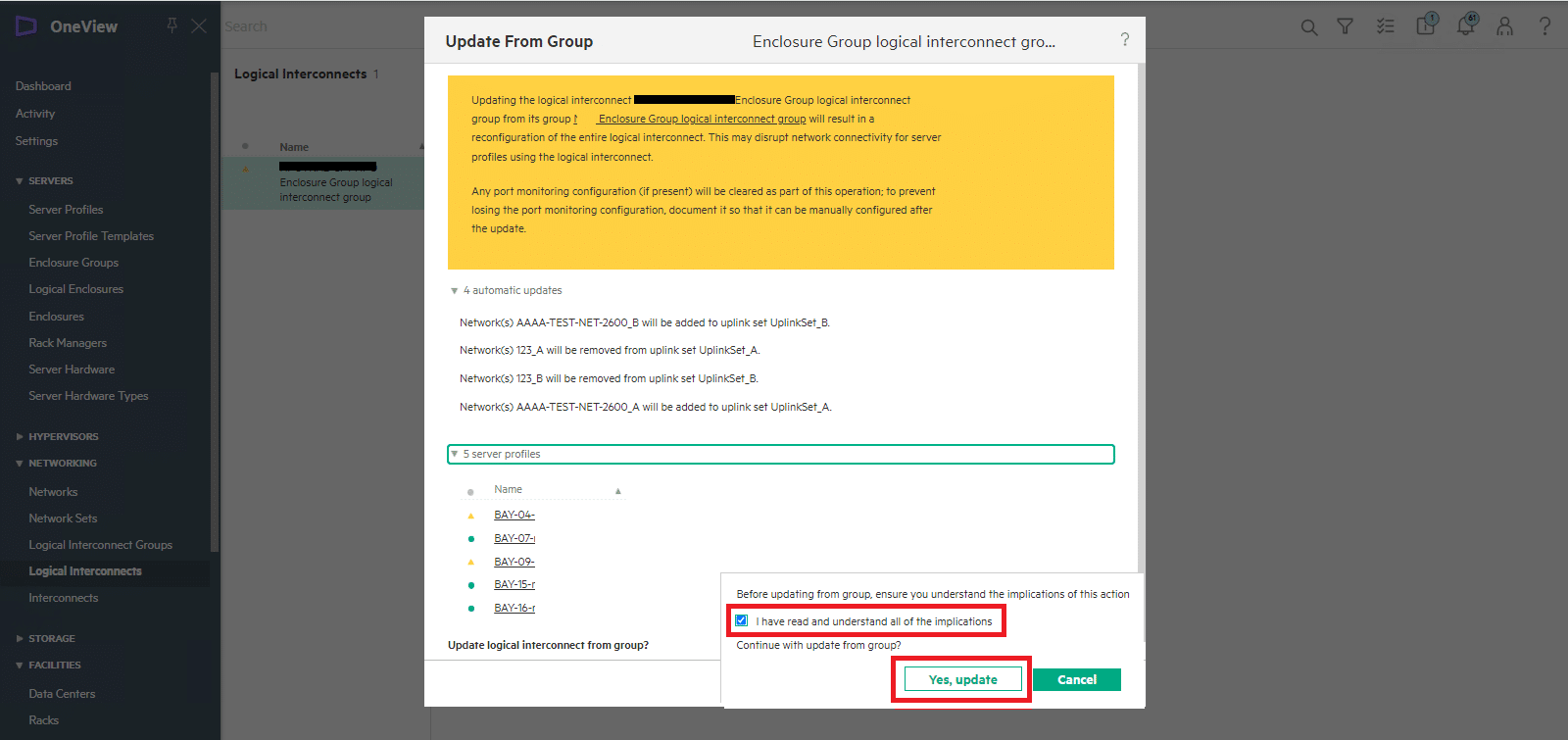Select the Enclosure Group logical interconnect row
The height and width of the screenshot is (740, 1568).
pyautogui.click(x=323, y=183)
